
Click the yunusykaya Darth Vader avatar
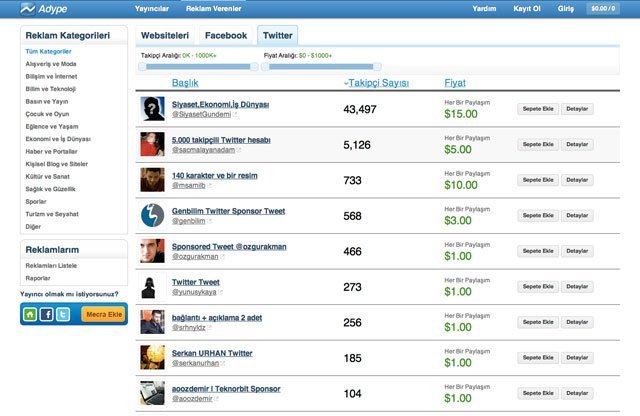tap(152, 286)
